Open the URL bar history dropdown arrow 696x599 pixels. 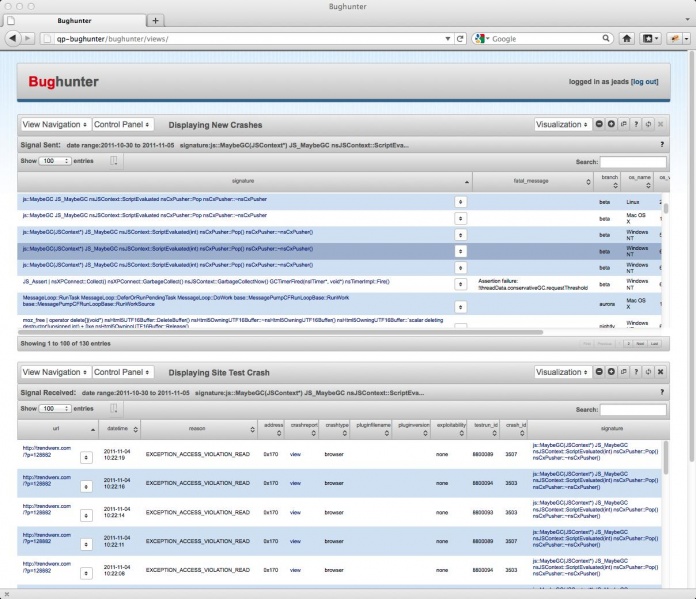pos(447,39)
